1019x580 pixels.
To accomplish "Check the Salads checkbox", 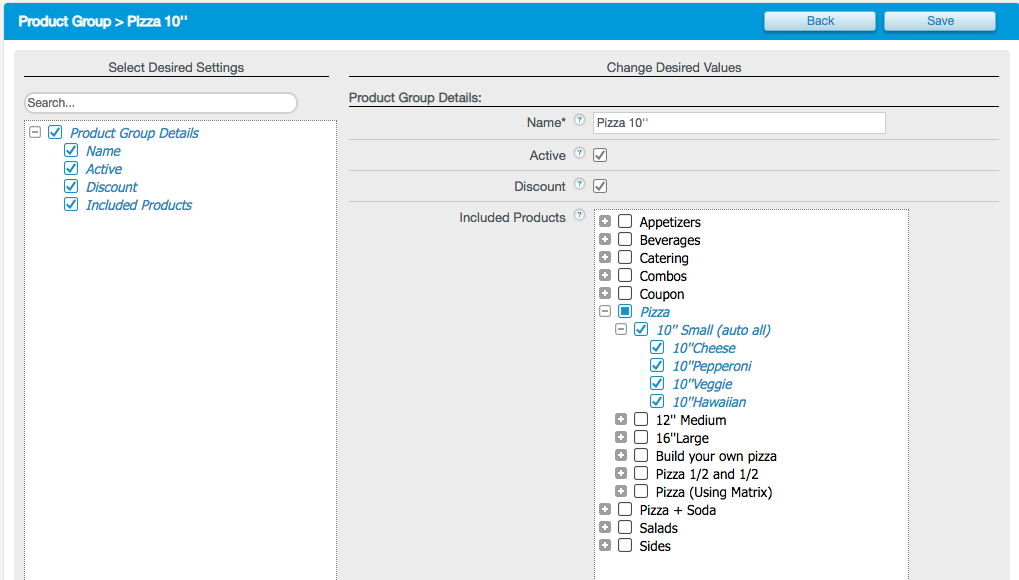I will [x=625, y=528].
